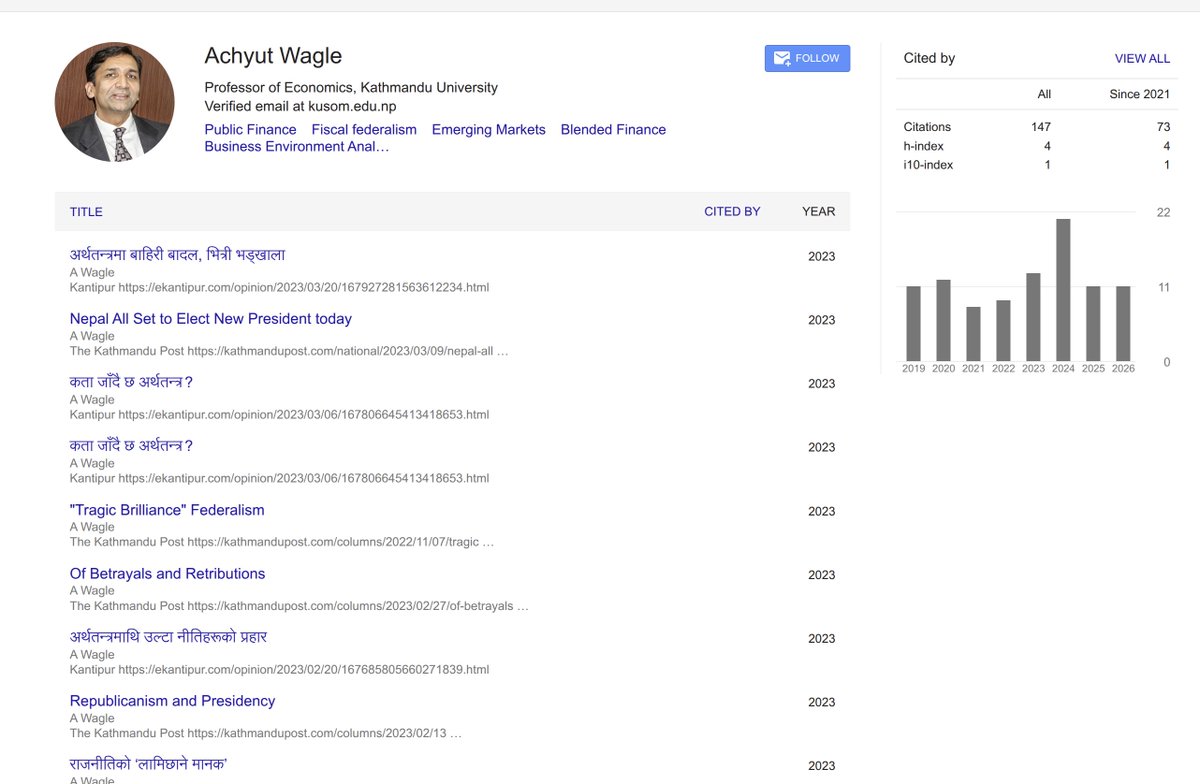Open 'Of Betrayals and Retributions' article
Image resolution: width=1200 pixels, height=784 pixels.
pos(167,574)
